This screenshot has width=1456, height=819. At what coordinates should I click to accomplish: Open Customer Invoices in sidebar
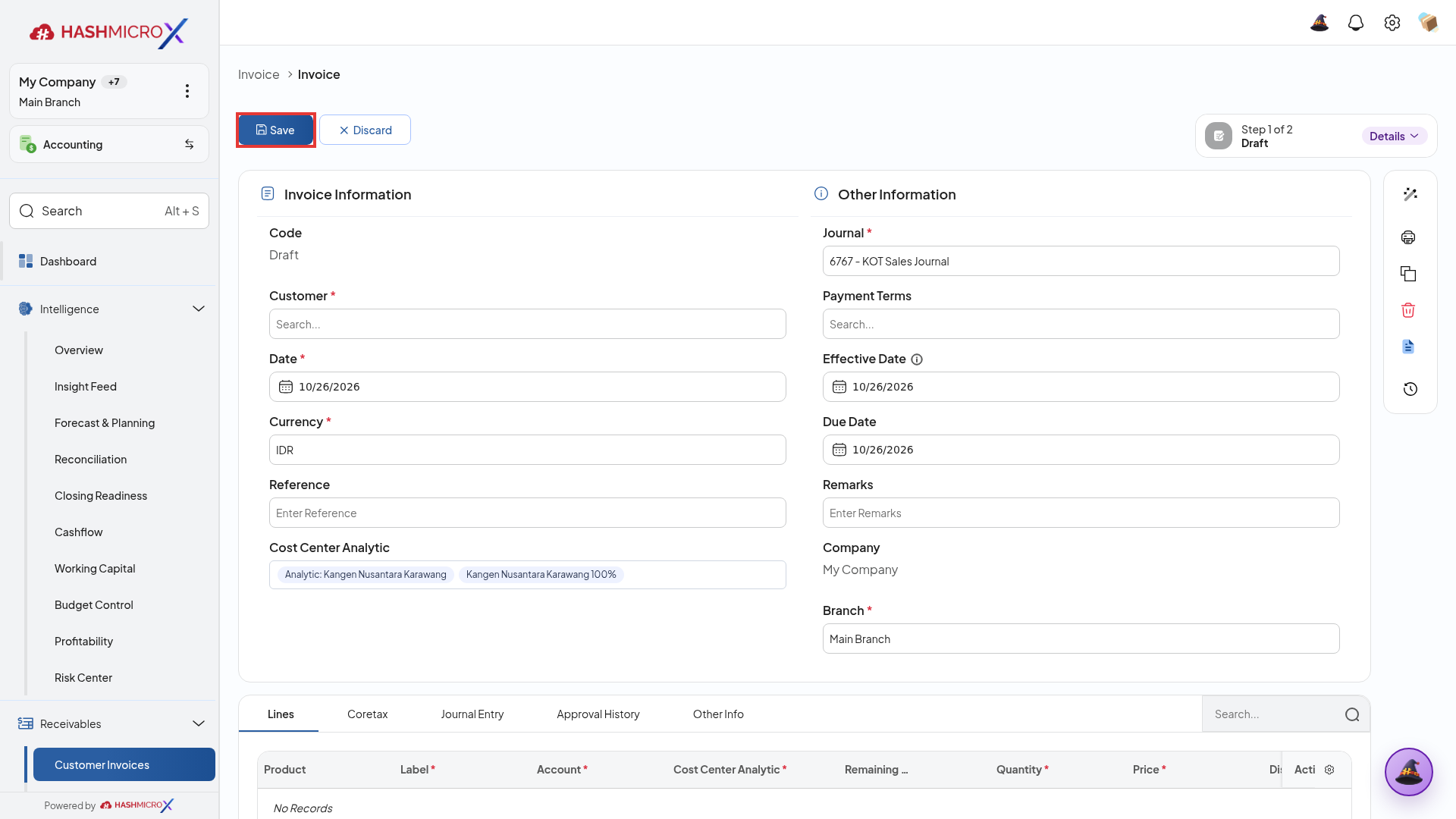click(x=124, y=764)
